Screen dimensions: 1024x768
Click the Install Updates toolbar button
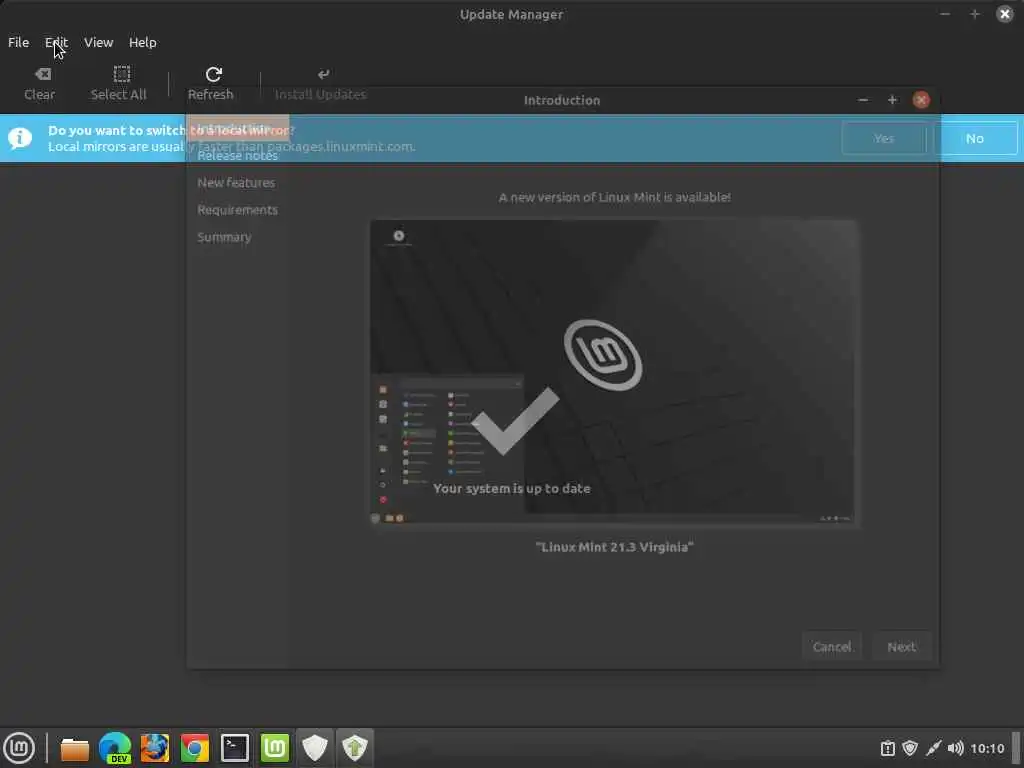321,84
